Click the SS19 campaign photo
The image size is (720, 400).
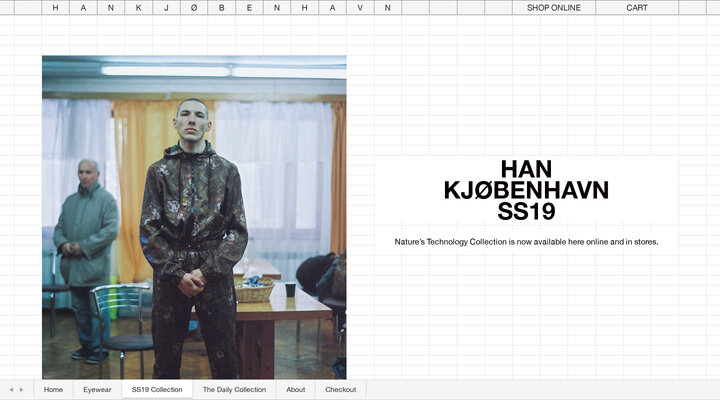(x=194, y=217)
